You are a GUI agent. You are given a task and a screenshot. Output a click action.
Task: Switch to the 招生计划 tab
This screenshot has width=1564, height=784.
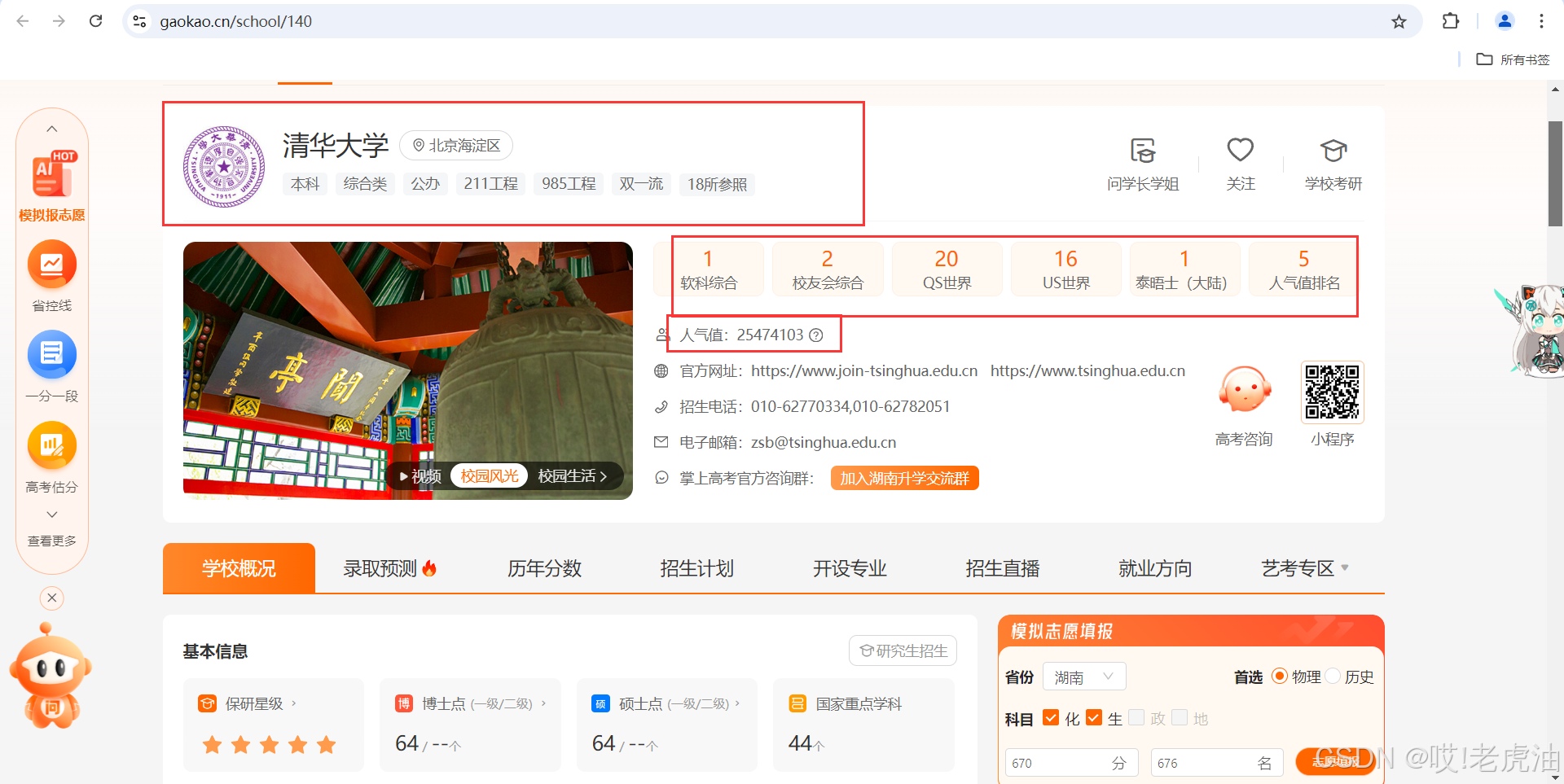[x=696, y=568]
